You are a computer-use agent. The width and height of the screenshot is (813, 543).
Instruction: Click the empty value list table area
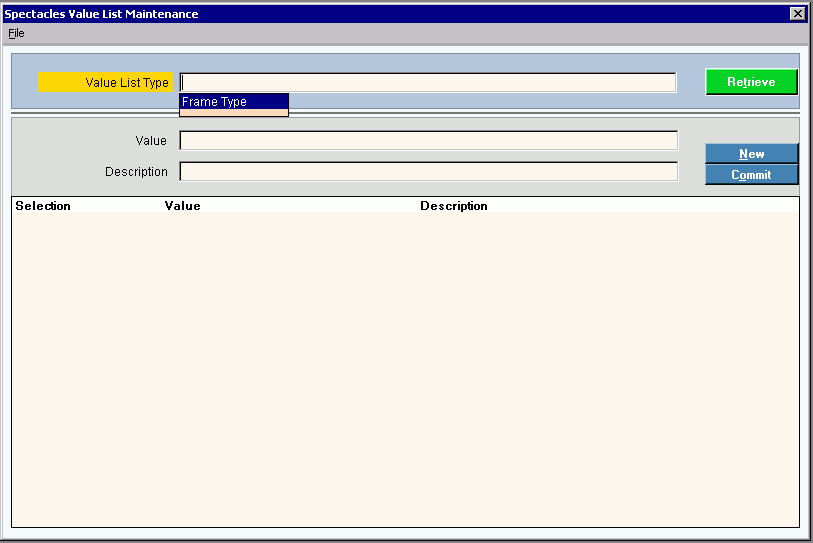tap(405, 370)
